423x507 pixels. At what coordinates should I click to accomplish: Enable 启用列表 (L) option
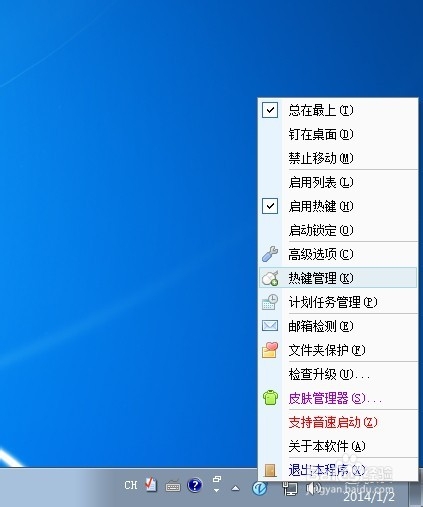[x=338, y=182]
